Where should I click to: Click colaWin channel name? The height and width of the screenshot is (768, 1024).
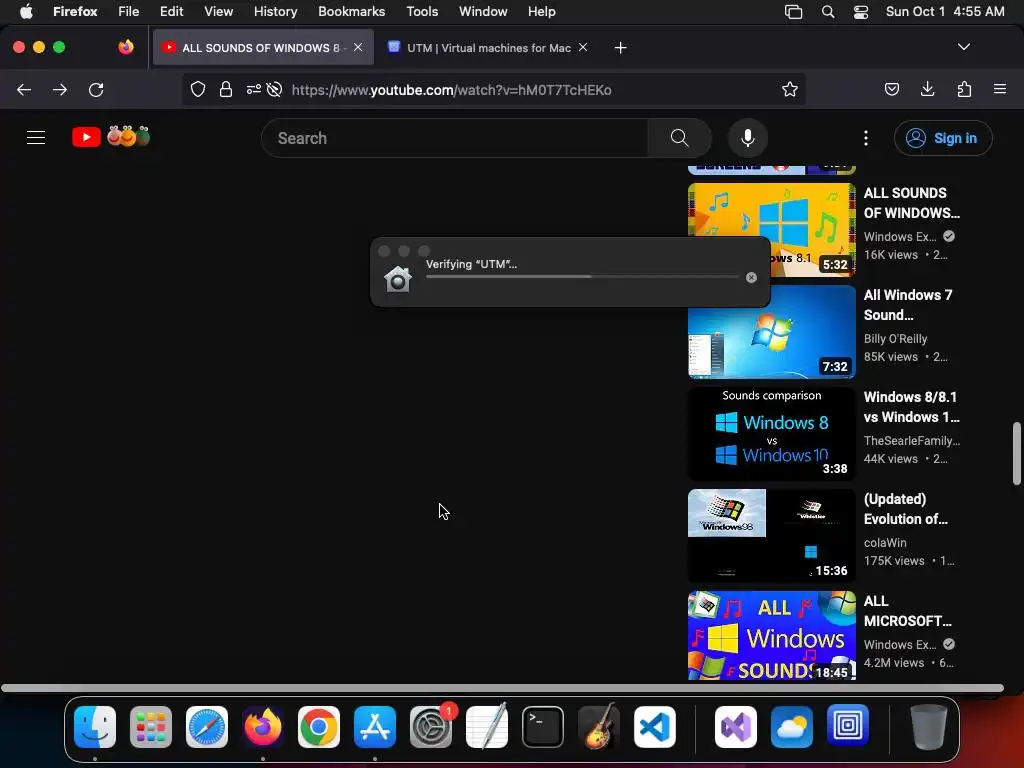tap(885, 543)
